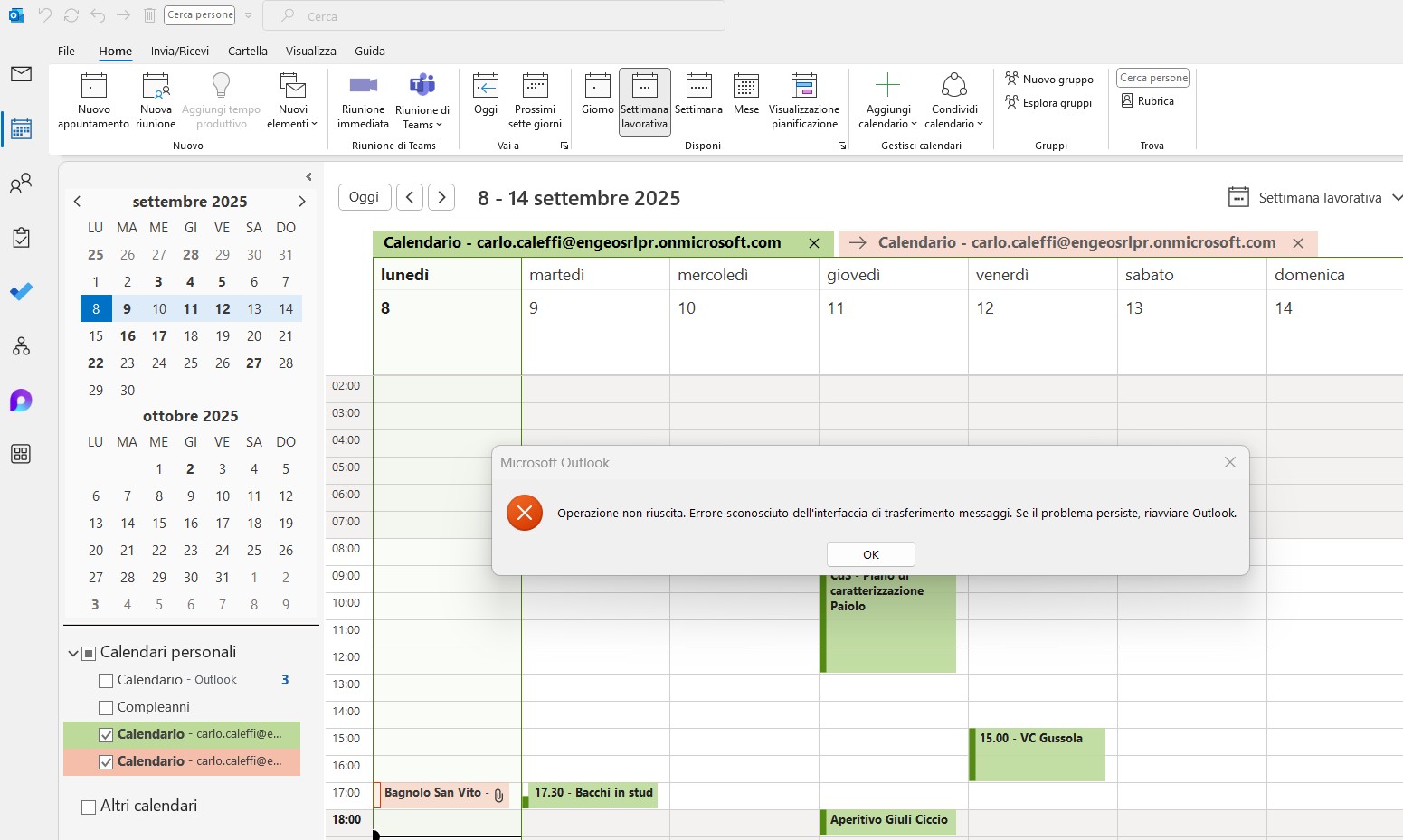The height and width of the screenshot is (840, 1403).
Task: Open the Rubrica address book
Action: point(1147,101)
